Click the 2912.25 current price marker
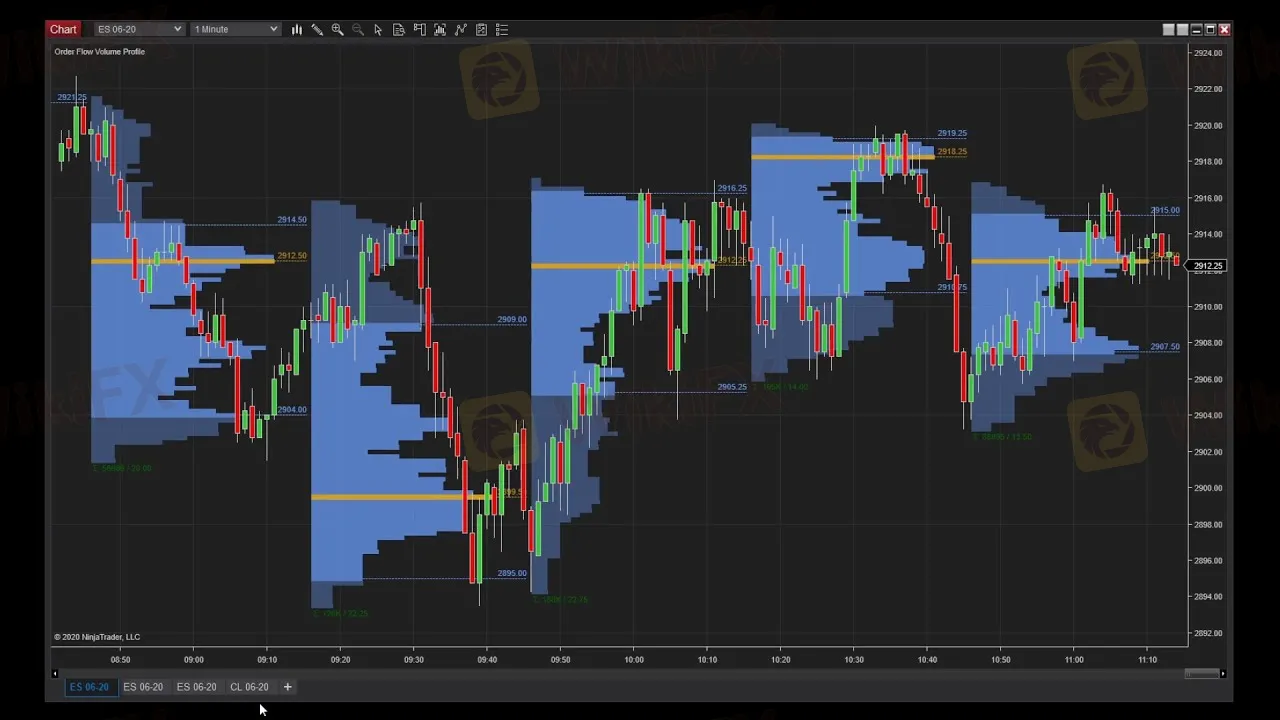The height and width of the screenshot is (720, 1280). pyautogui.click(x=1207, y=266)
